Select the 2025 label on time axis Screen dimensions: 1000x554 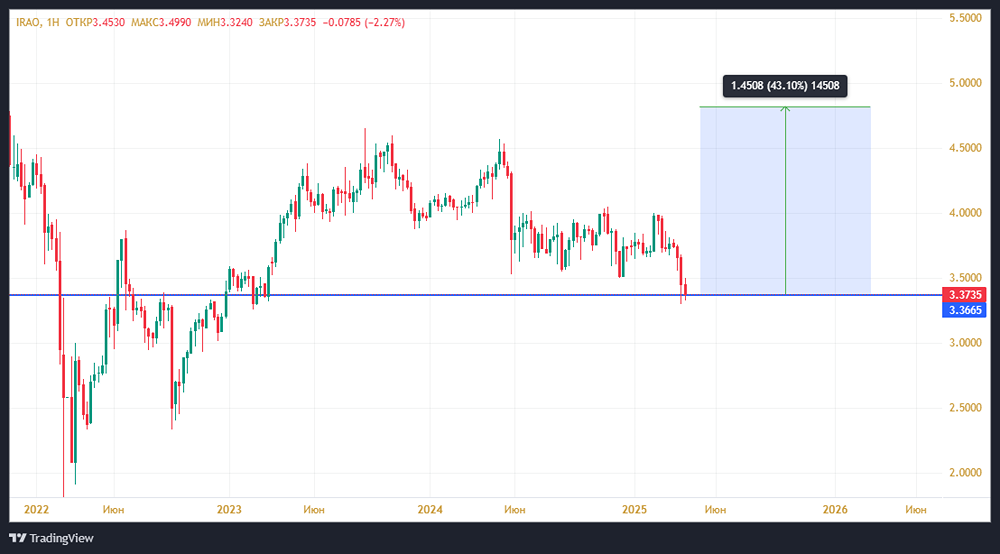pyautogui.click(x=635, y=510)
